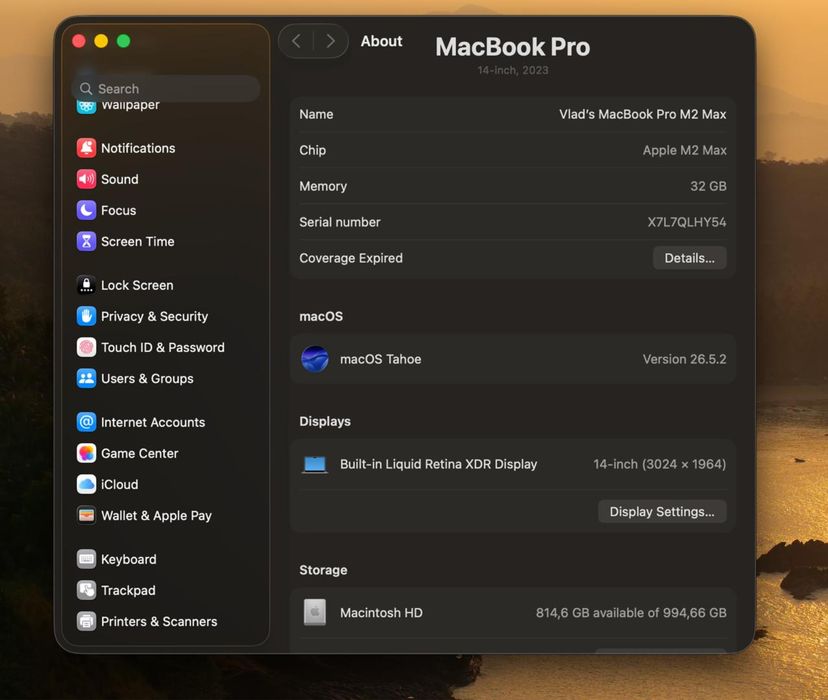Select the Users & Groups people icon
Screen dimensions: 828x700
pos(86,379)
